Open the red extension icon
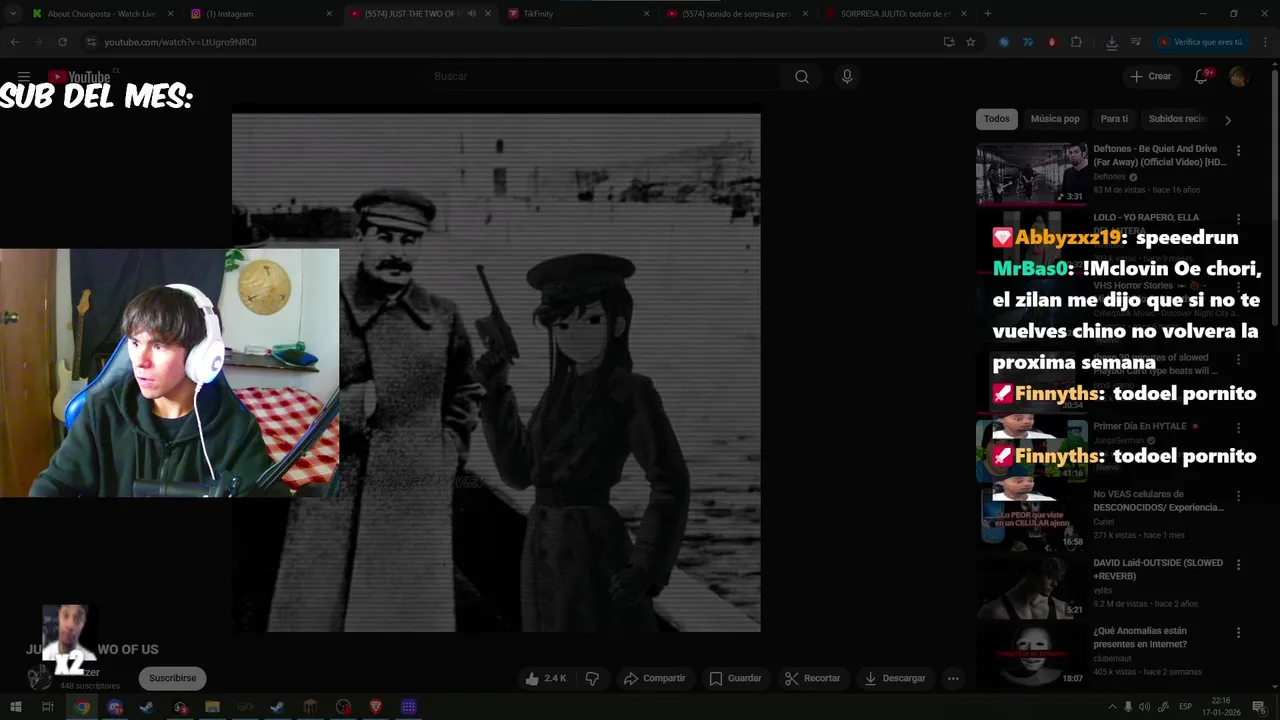Viewport: 1280px width, 720px height. tap(1052, 42)
